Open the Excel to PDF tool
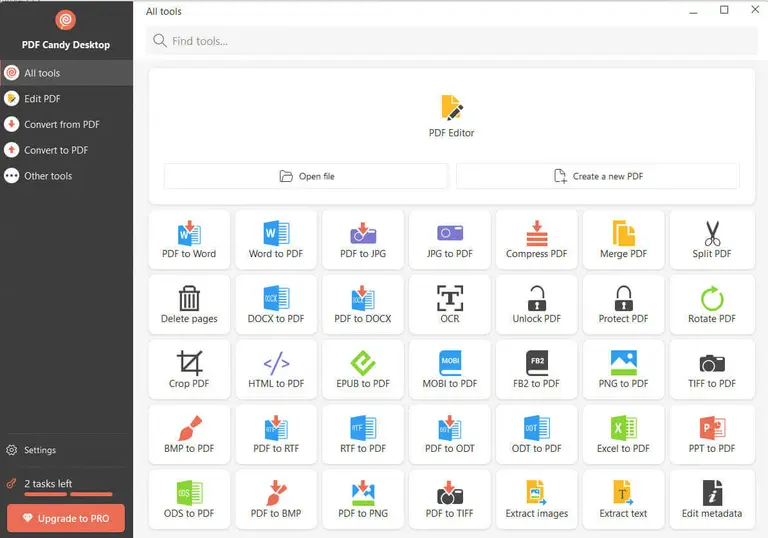This screenshot has width=768, height=538. pos(624,434)
